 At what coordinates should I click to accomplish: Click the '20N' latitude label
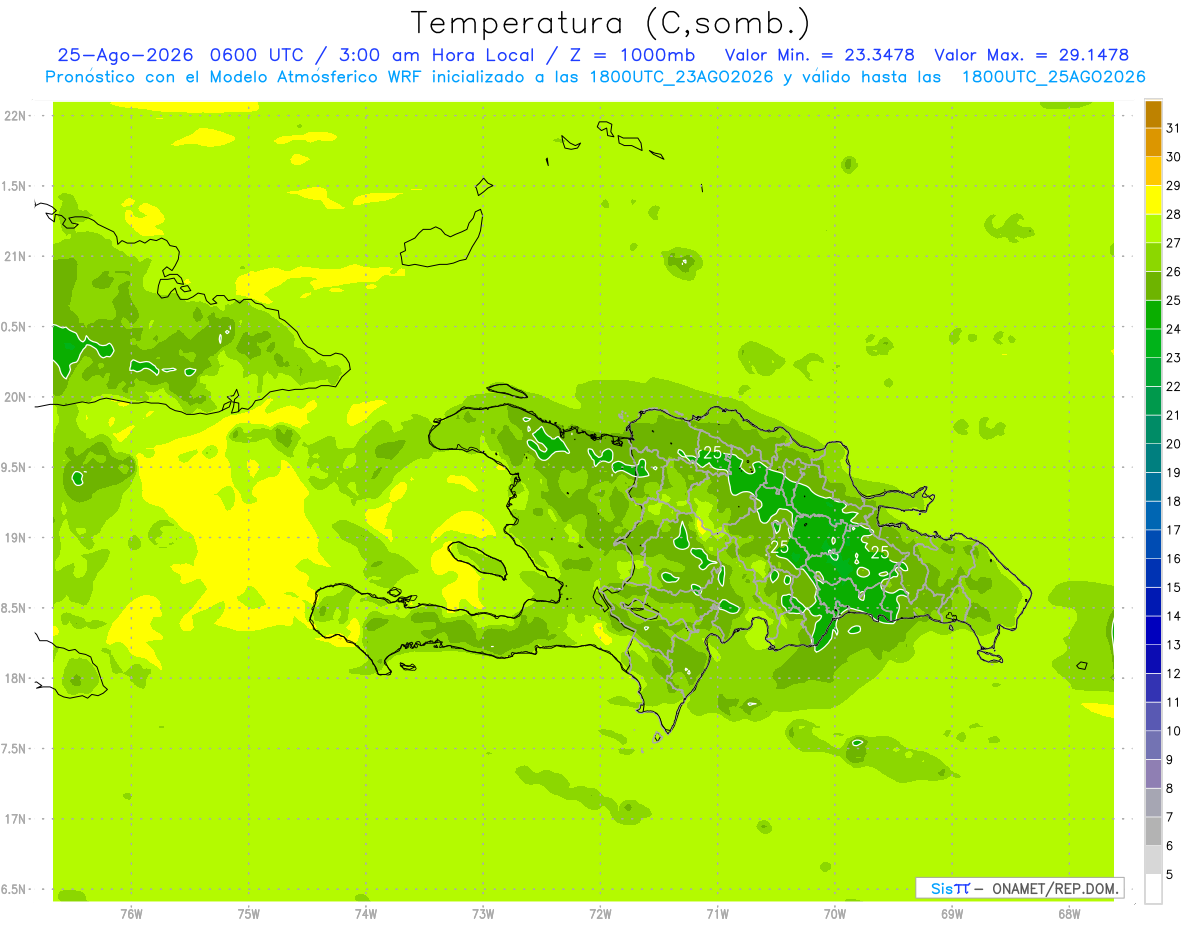15,398
